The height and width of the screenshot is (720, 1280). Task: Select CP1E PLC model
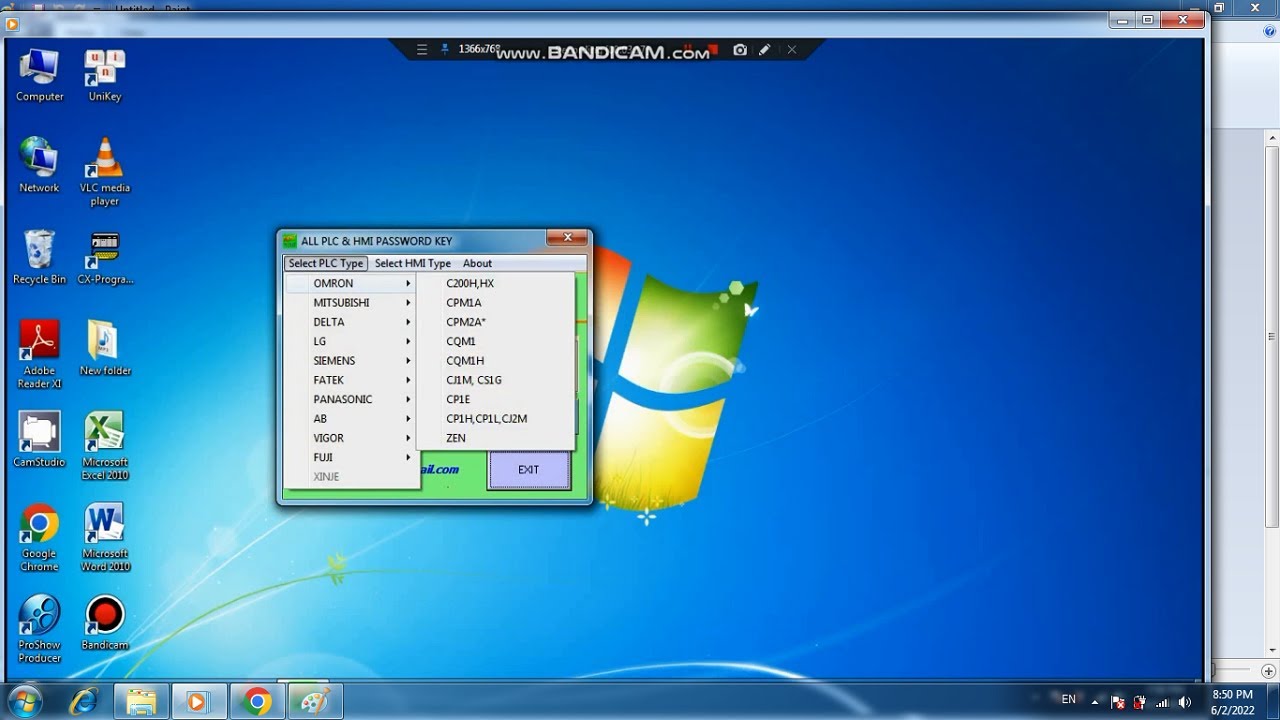[496, 399]
